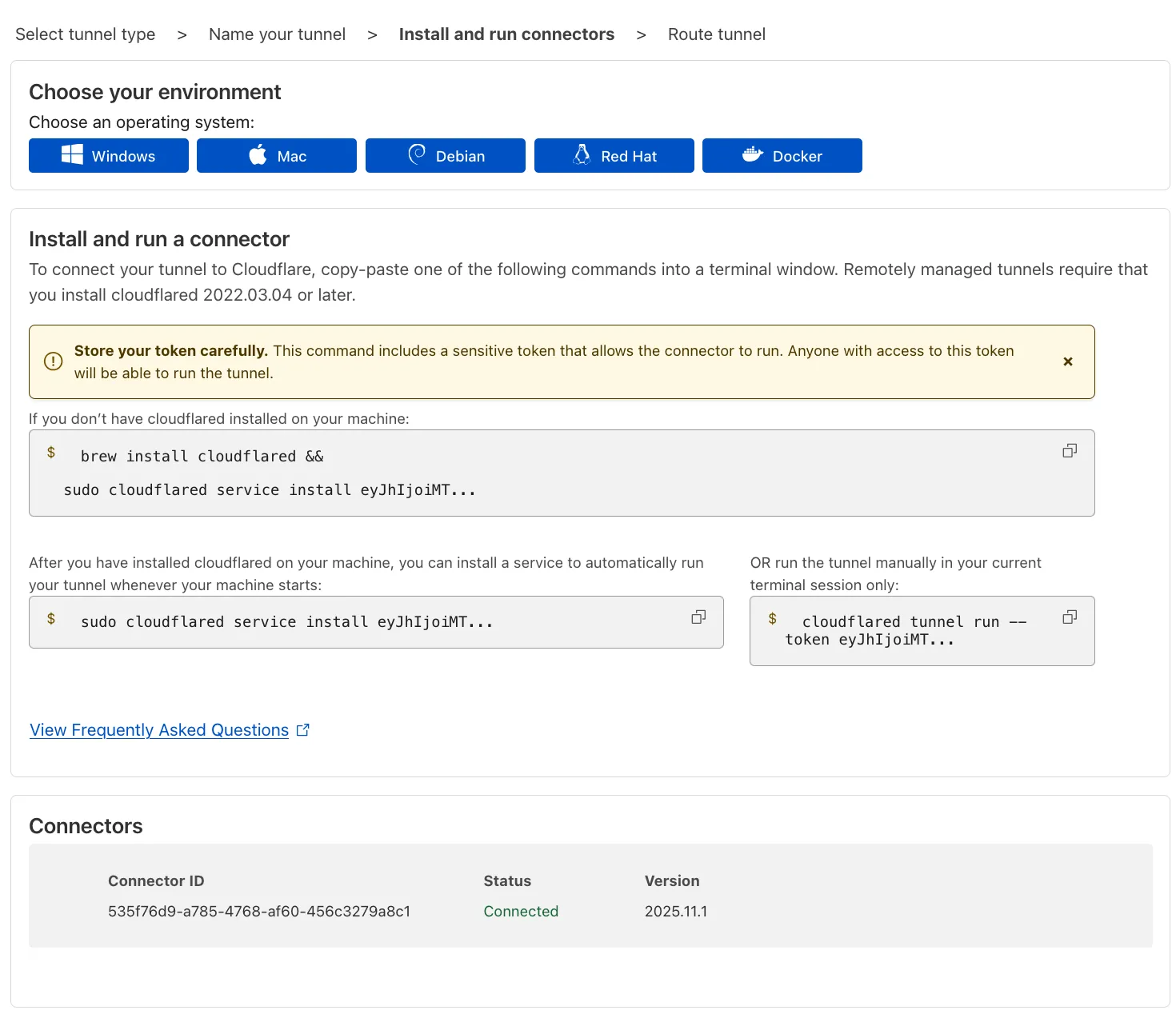Viewport: 1176px width, 1022px height.
Task: Click the version number 2025.11.1
Action: pos(676,911)
